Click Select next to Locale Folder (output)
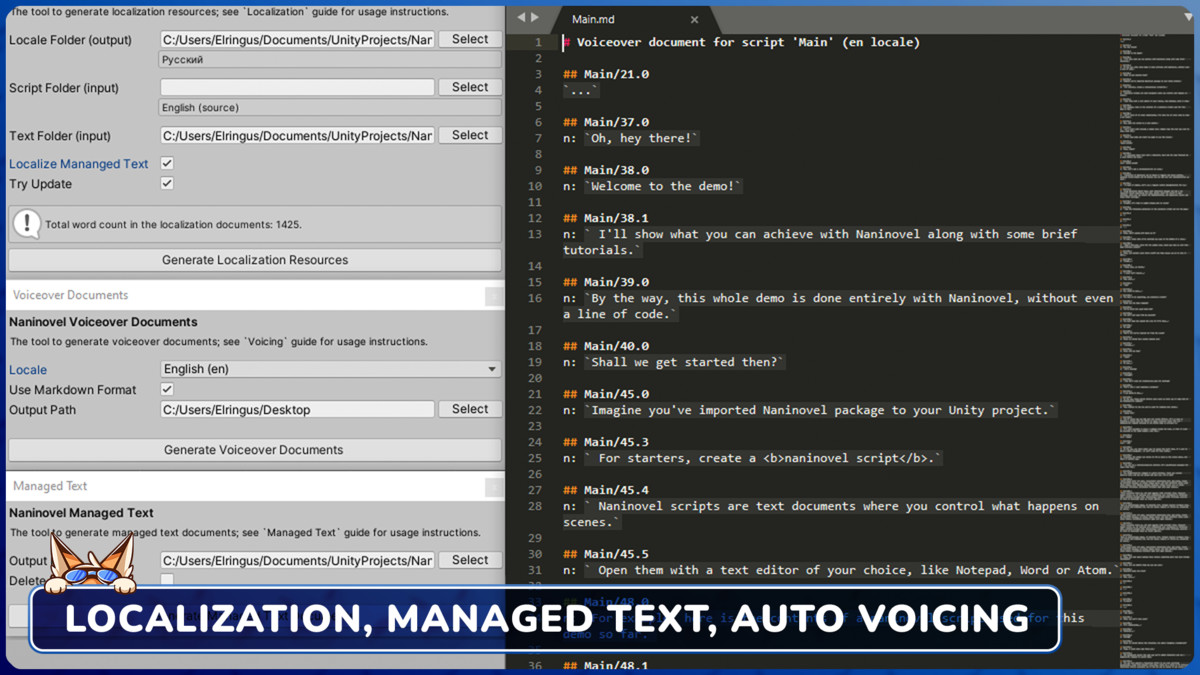Viewport: 1200px width, 675px height. point(470,39)
